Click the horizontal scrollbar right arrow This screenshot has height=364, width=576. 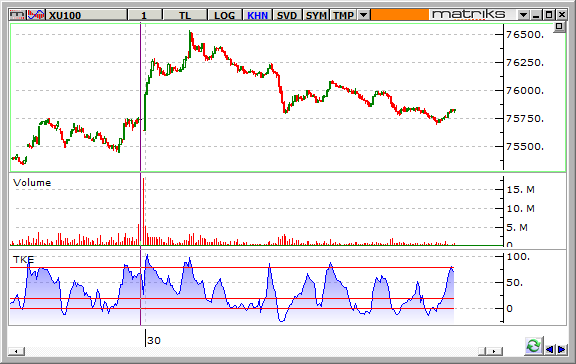coord(494,352)
